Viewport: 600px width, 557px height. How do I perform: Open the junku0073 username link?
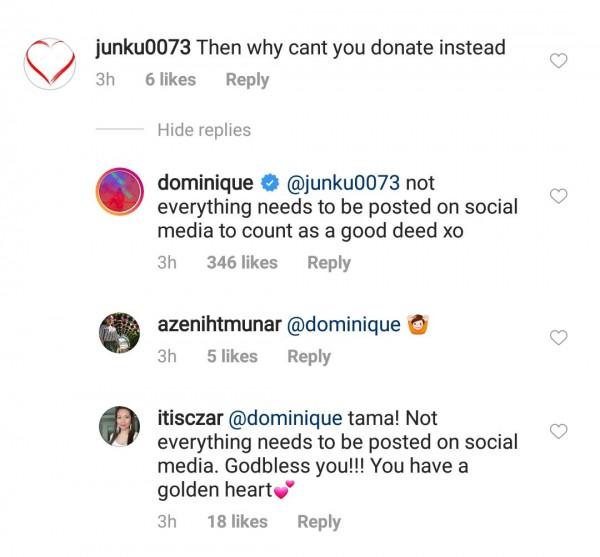tap(139, 46)
